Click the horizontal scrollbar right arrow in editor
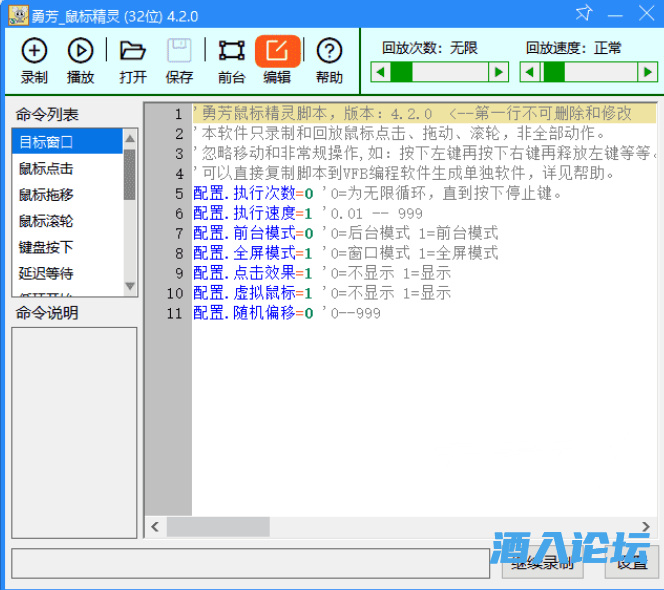Screen dimensions: 664x590 [x=648, y=526]
